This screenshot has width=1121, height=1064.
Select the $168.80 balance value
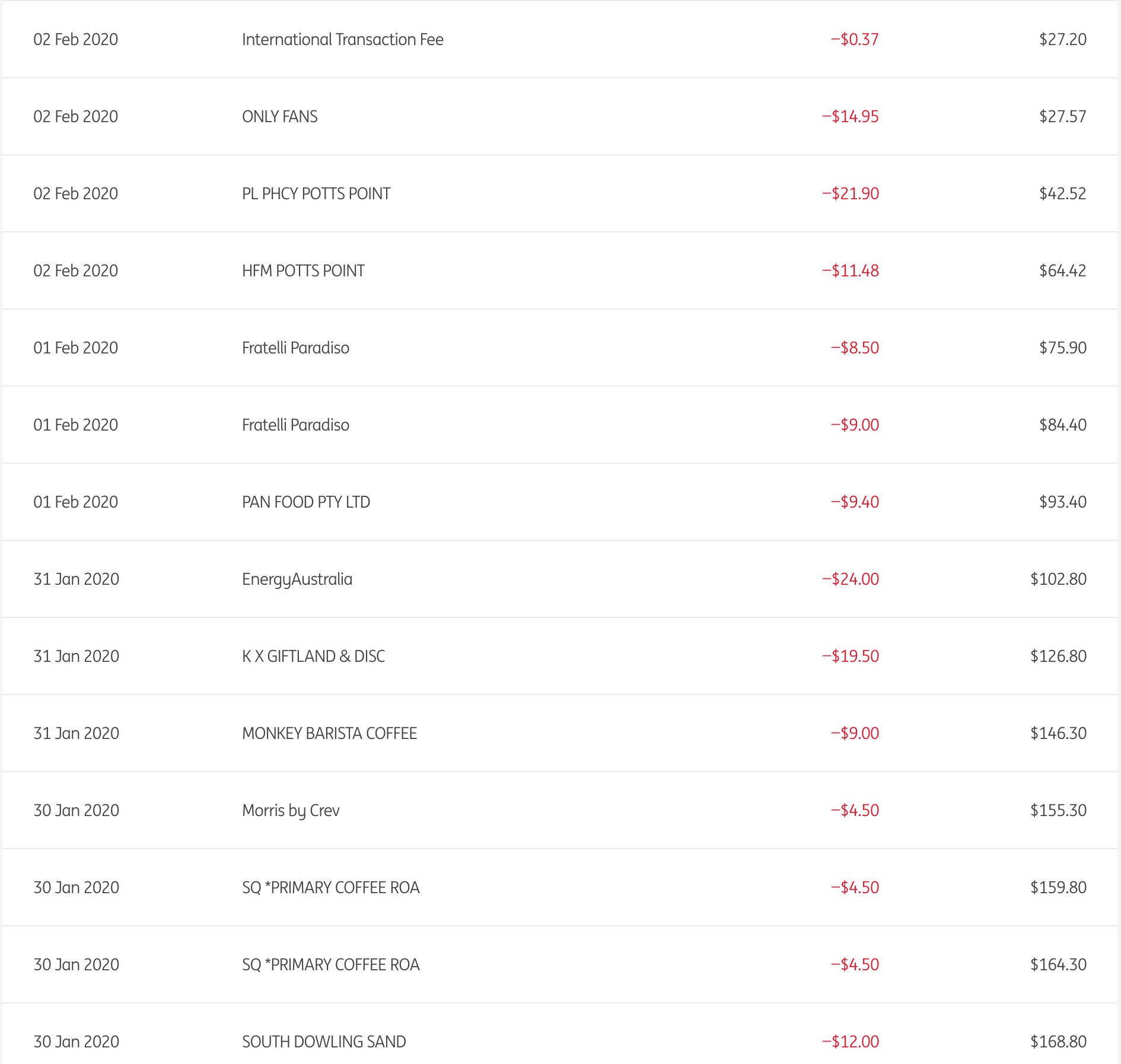(1058, 1042)
